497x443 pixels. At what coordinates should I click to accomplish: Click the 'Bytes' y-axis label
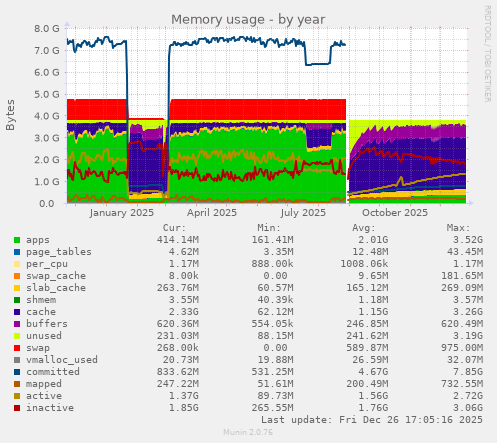pyautogui.click(x=10, y=115)
